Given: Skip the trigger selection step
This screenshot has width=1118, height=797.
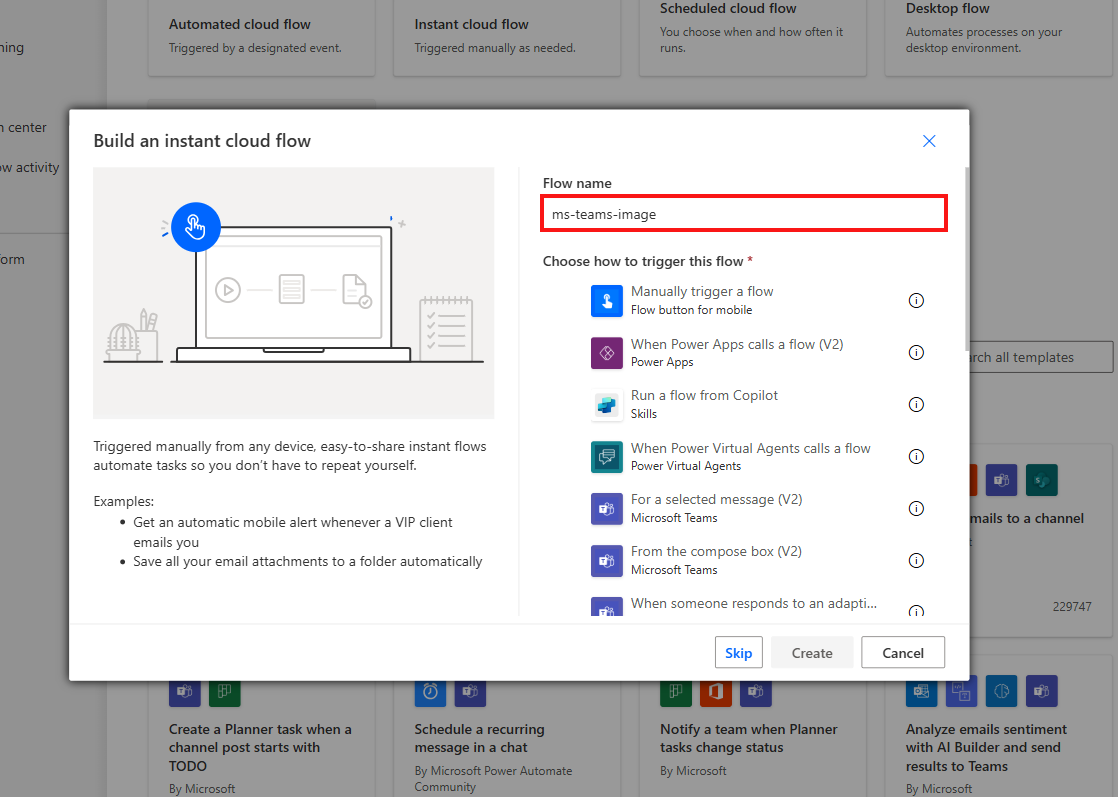Looking at the screenshot, I should pos(738,652).
